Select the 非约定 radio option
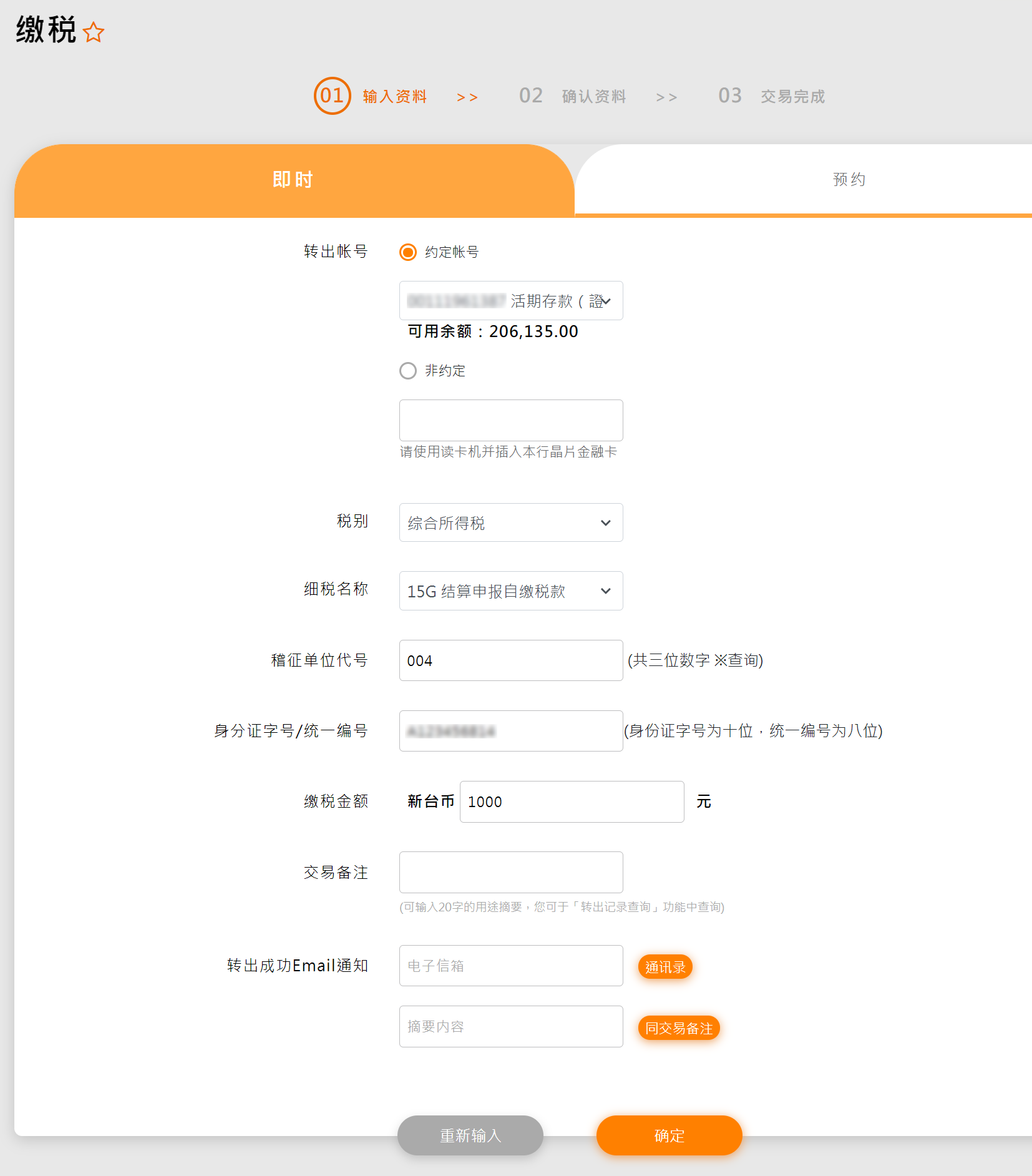This screenshot has width=1032, height=1176. point(408,371)
